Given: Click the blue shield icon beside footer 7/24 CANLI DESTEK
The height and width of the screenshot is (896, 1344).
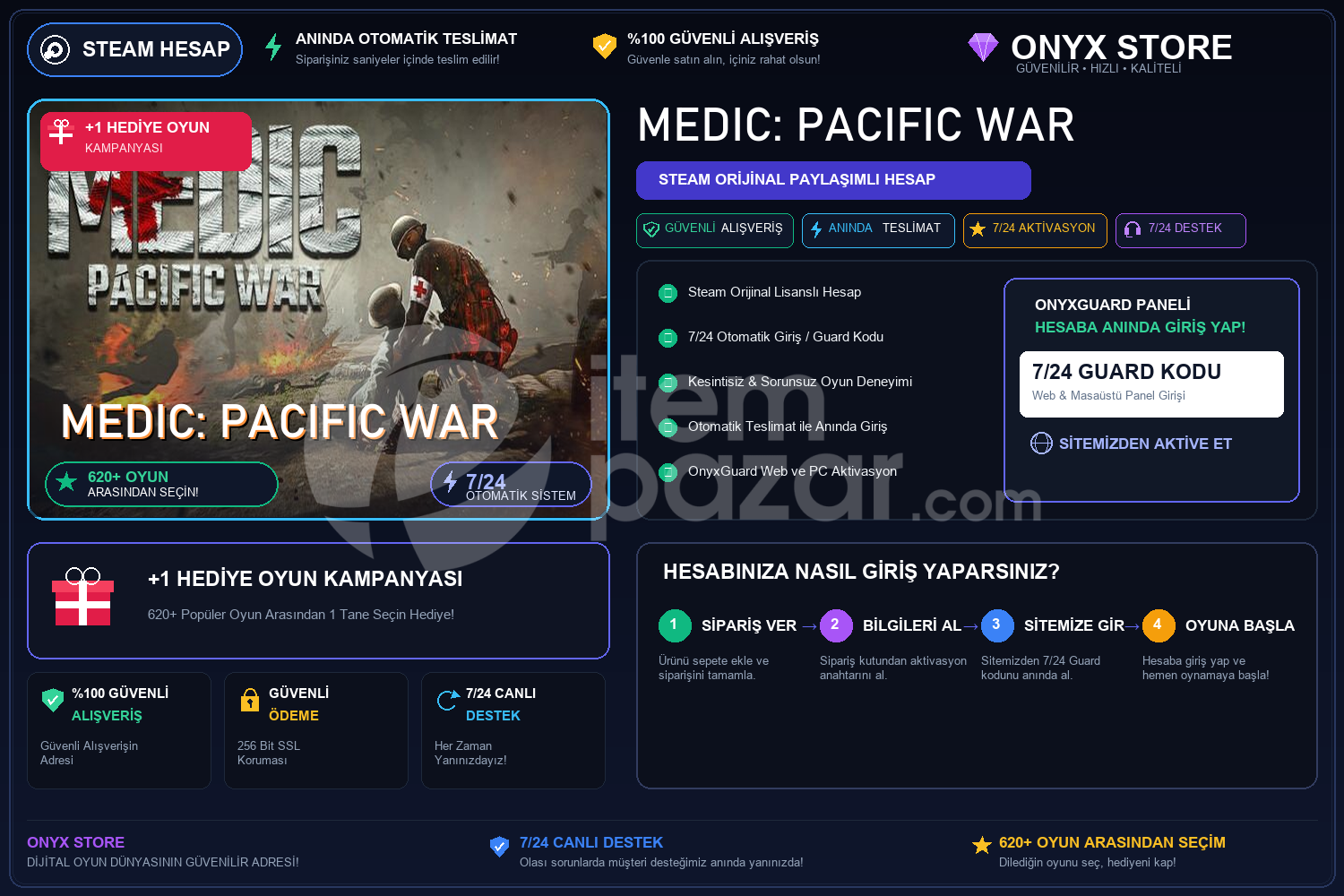Looking at the screenshot, I should [500, 847].
